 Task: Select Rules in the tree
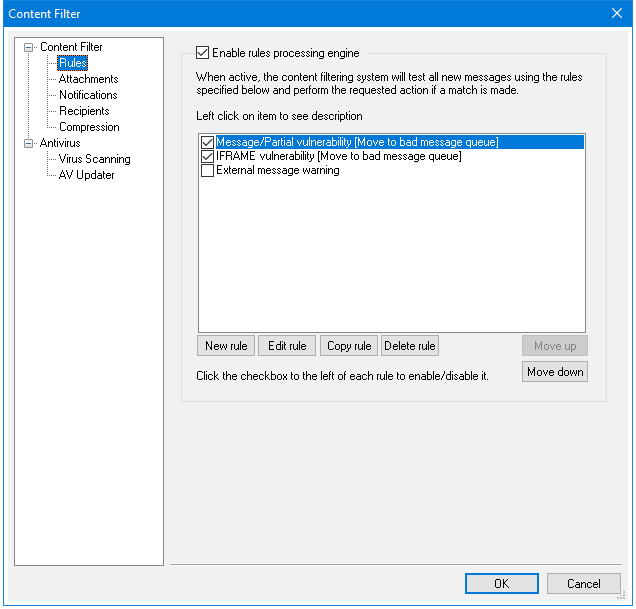73,63
